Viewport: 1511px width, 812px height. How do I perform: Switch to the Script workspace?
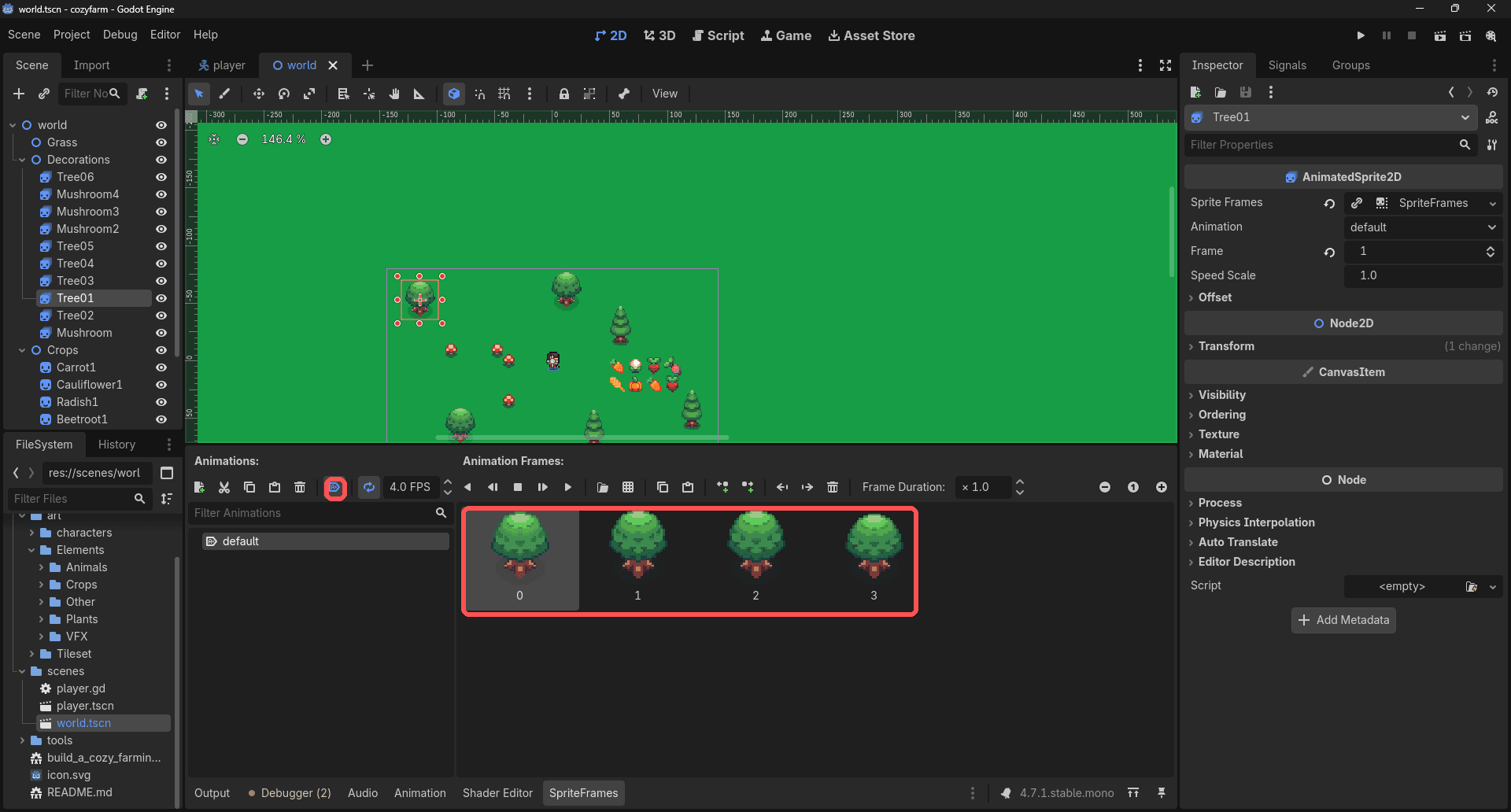tap(718, 35)
